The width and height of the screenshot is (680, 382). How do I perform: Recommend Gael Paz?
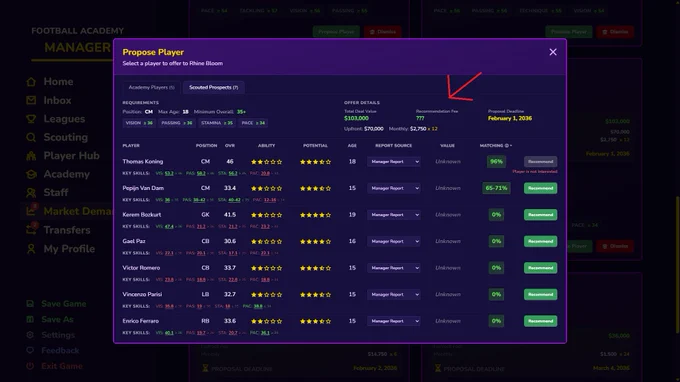540,241
